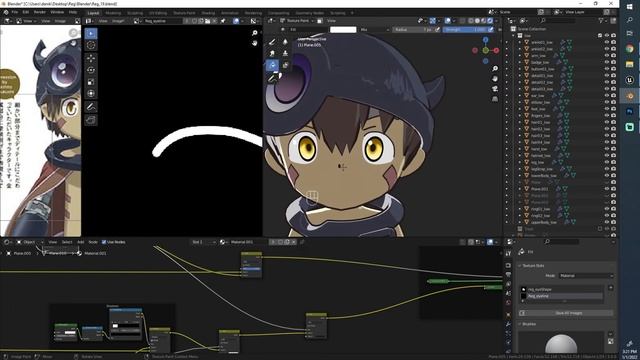This screenshot has height=360, width=640.
Task: Activate Transform tool in image editor toolbar
Action: click(x=91, y=93)
